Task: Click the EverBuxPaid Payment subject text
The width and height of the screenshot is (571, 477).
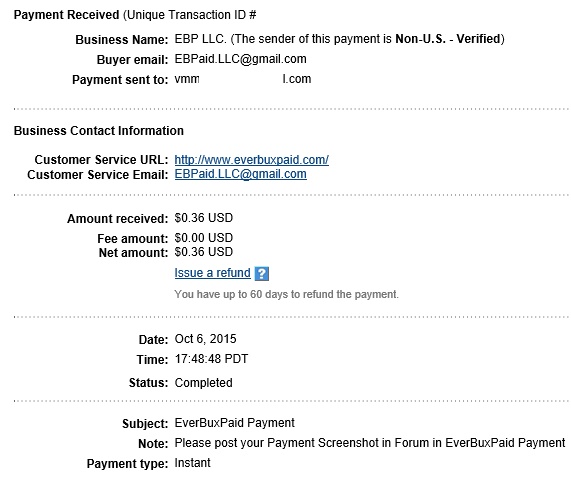Action: point(235,423)
